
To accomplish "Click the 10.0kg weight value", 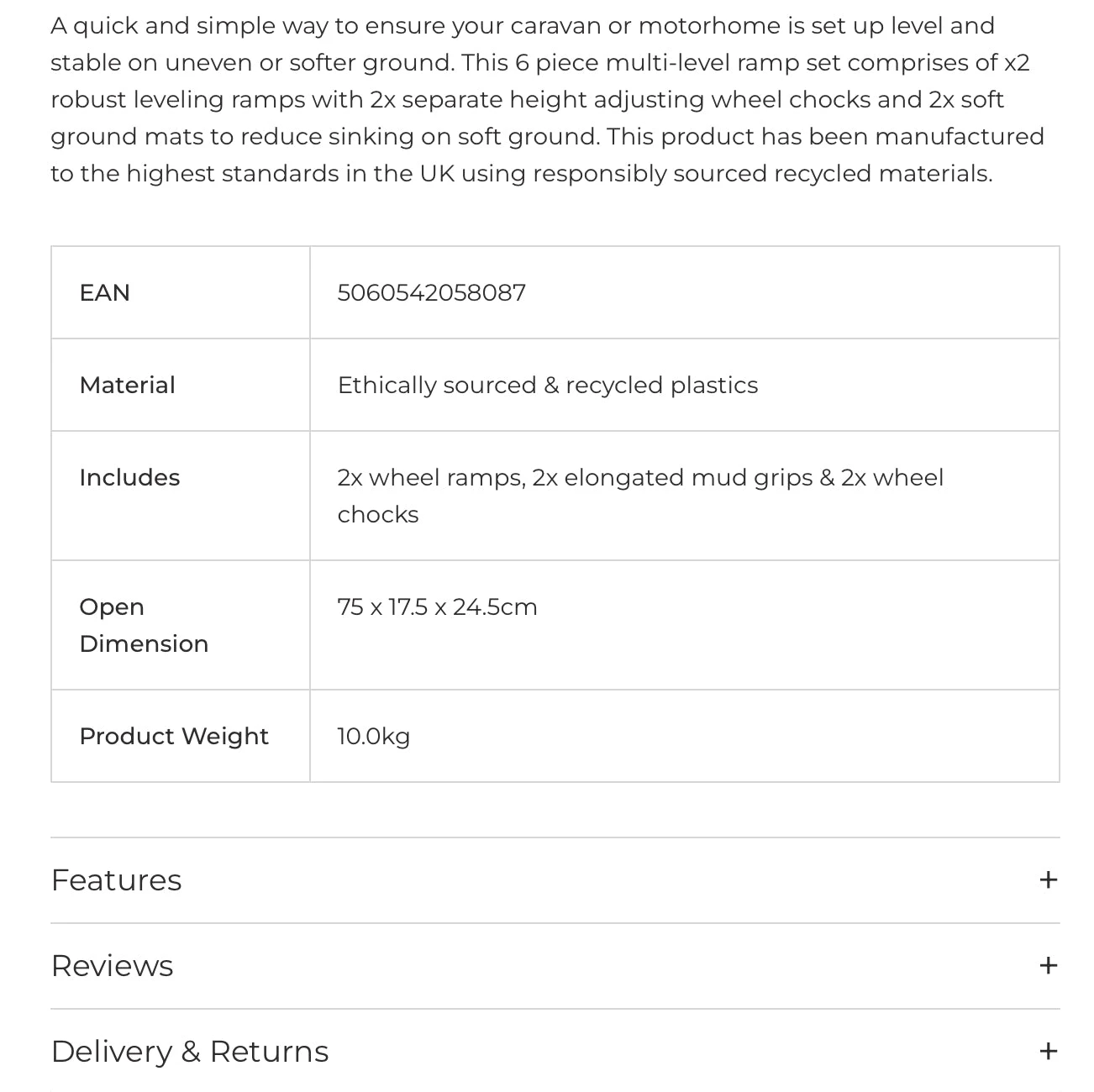I will [374, 736].
